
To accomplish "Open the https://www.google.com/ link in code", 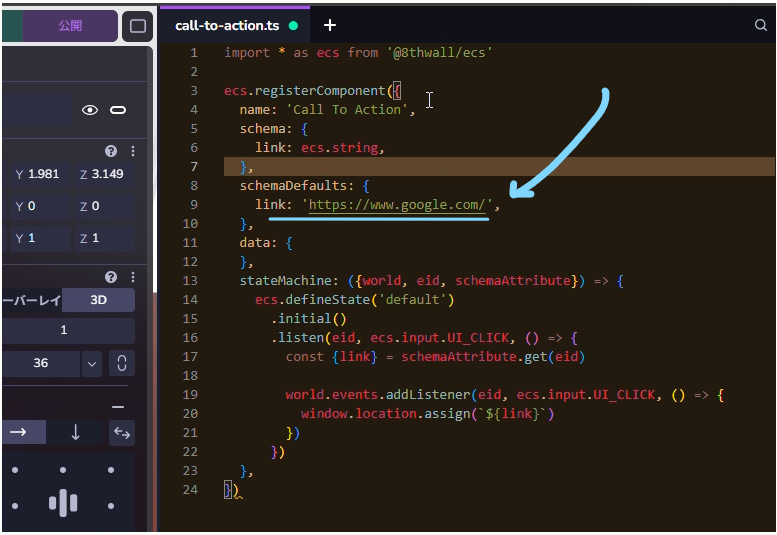I will [x=397, y=205].
